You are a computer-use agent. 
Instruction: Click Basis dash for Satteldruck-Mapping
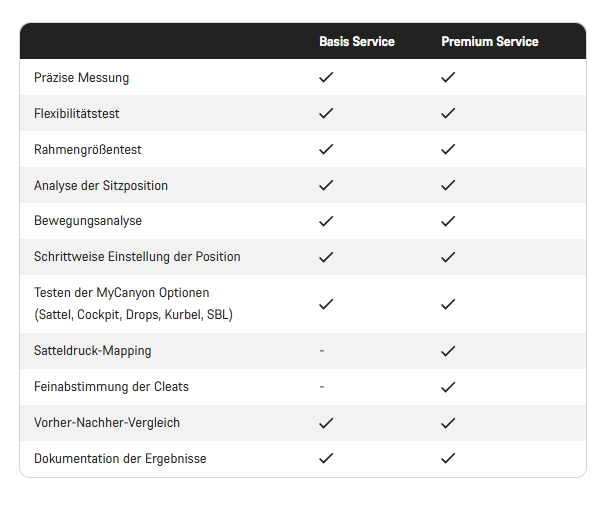point(322,351)
